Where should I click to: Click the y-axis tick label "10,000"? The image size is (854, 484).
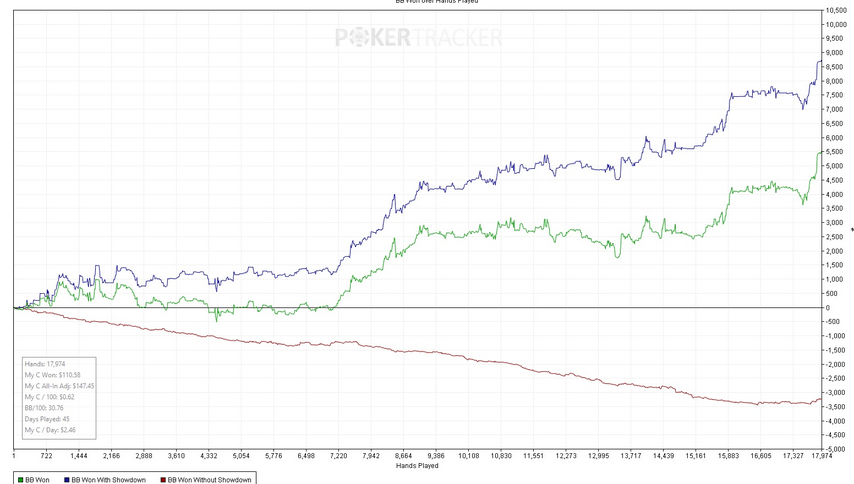[x=836, y=24]
